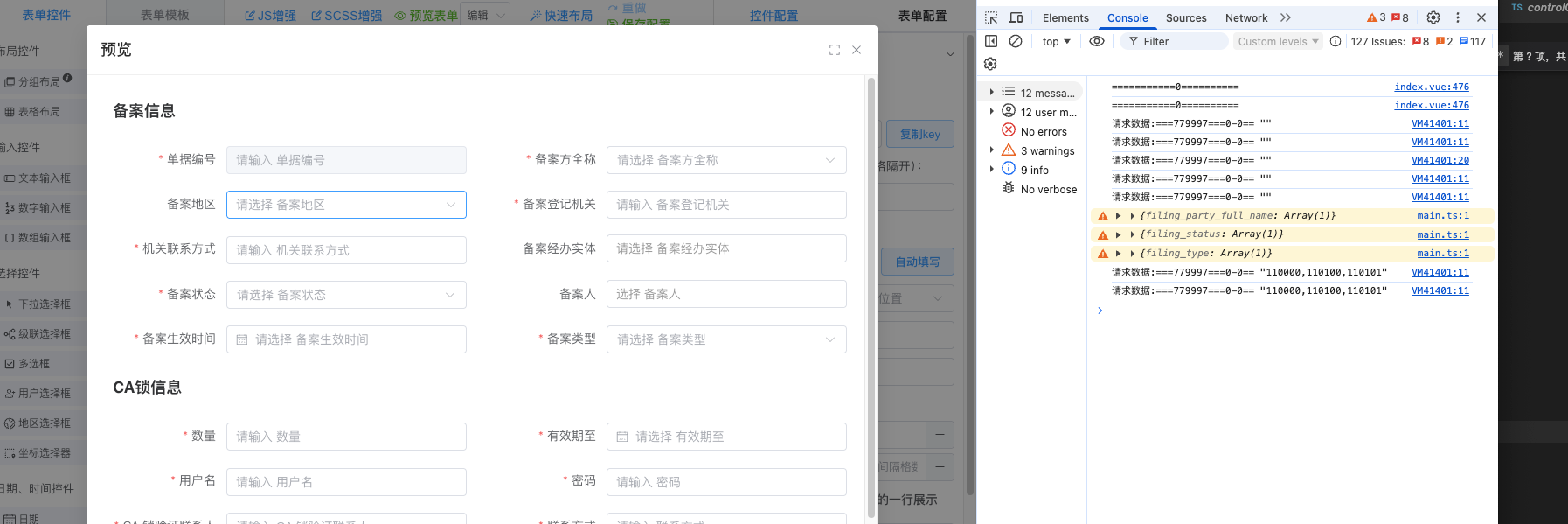Viewport: 1568px width, 524px height.
Task: Click fullscreen icon in the 预览 dialog
Action: (835, 51)
